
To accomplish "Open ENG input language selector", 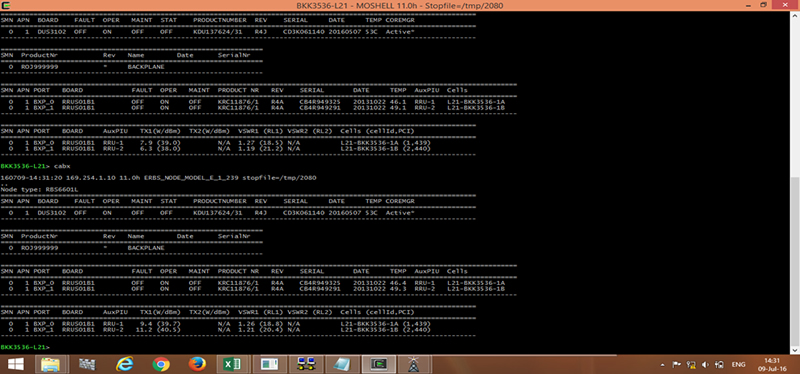I will [x=738, y=365].
